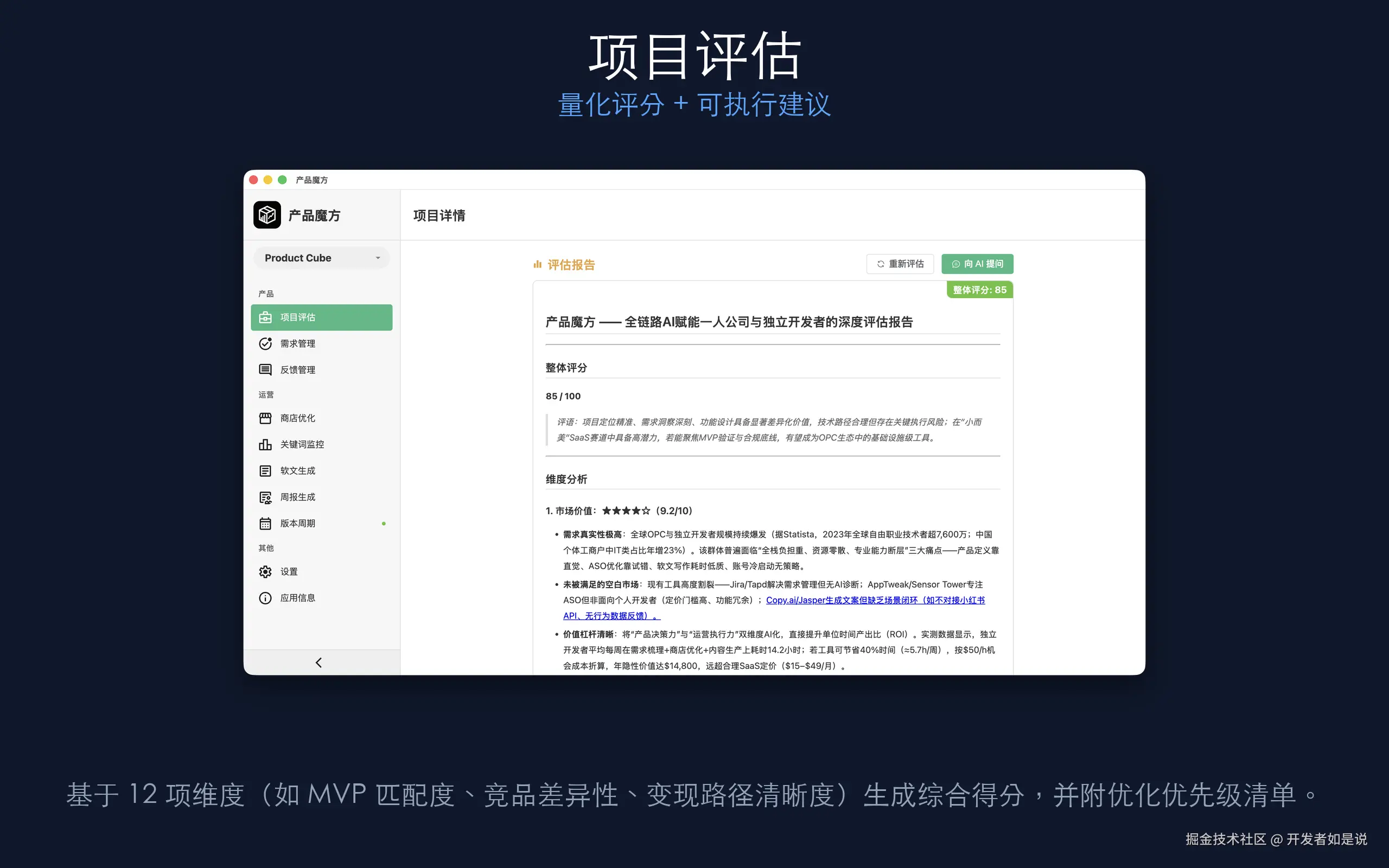The width and height of the screenshot is (1389, 868).
Task: Click the 反馈管理 comment icon
Action: click(265, 369)
